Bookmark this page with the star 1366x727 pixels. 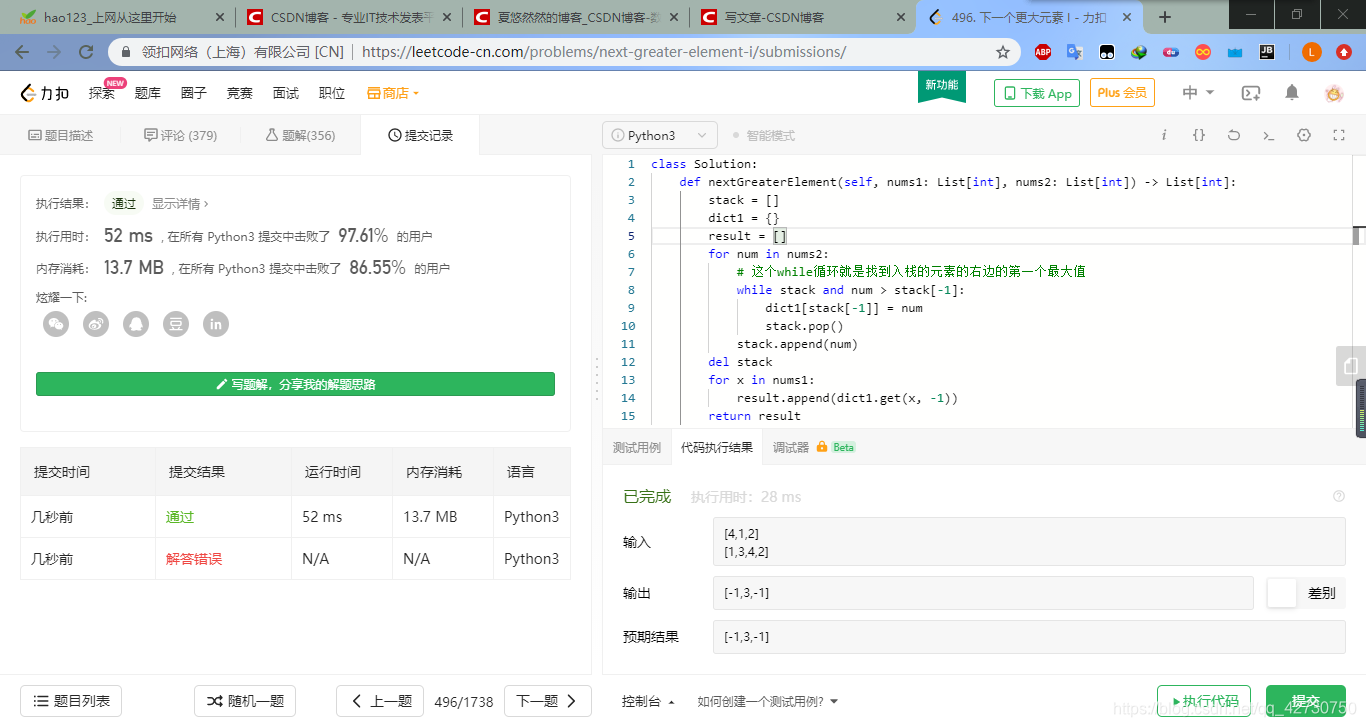[1003, 52]
